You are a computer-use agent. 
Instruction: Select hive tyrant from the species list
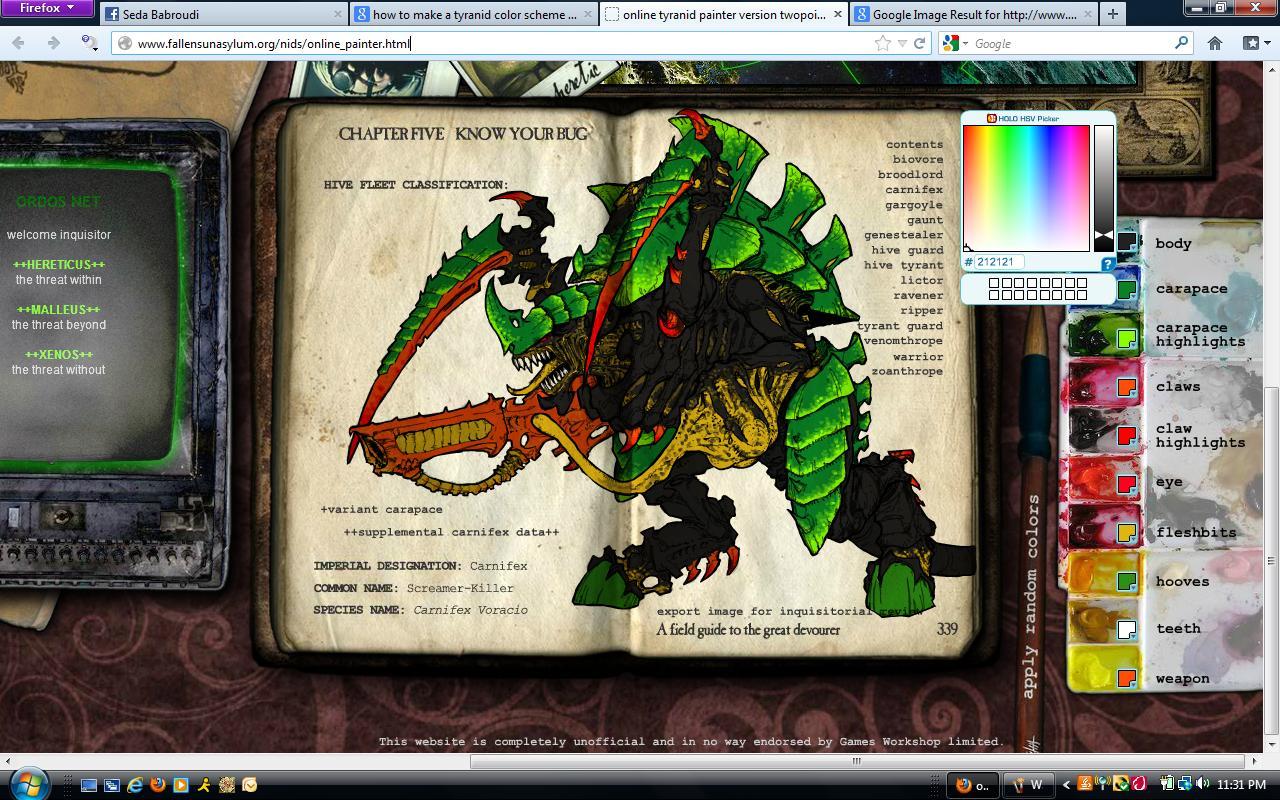coord(904,265)
